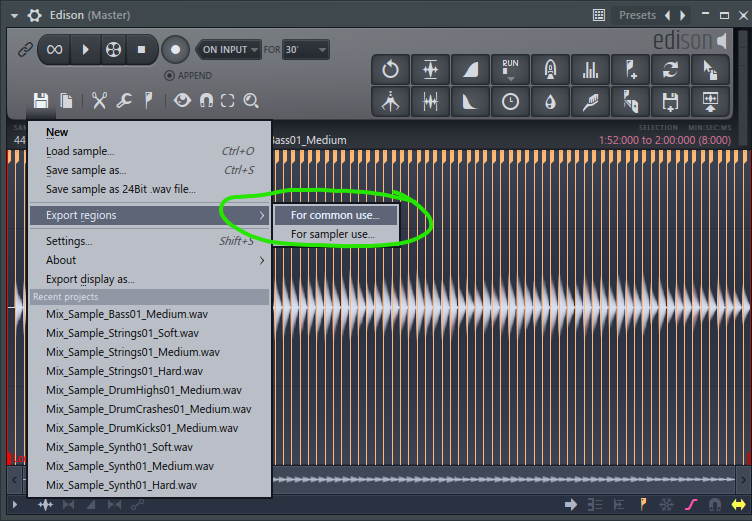Expand the Export regions submenu arrow
This screenshot has width=752, height=521.
point(262,215)
